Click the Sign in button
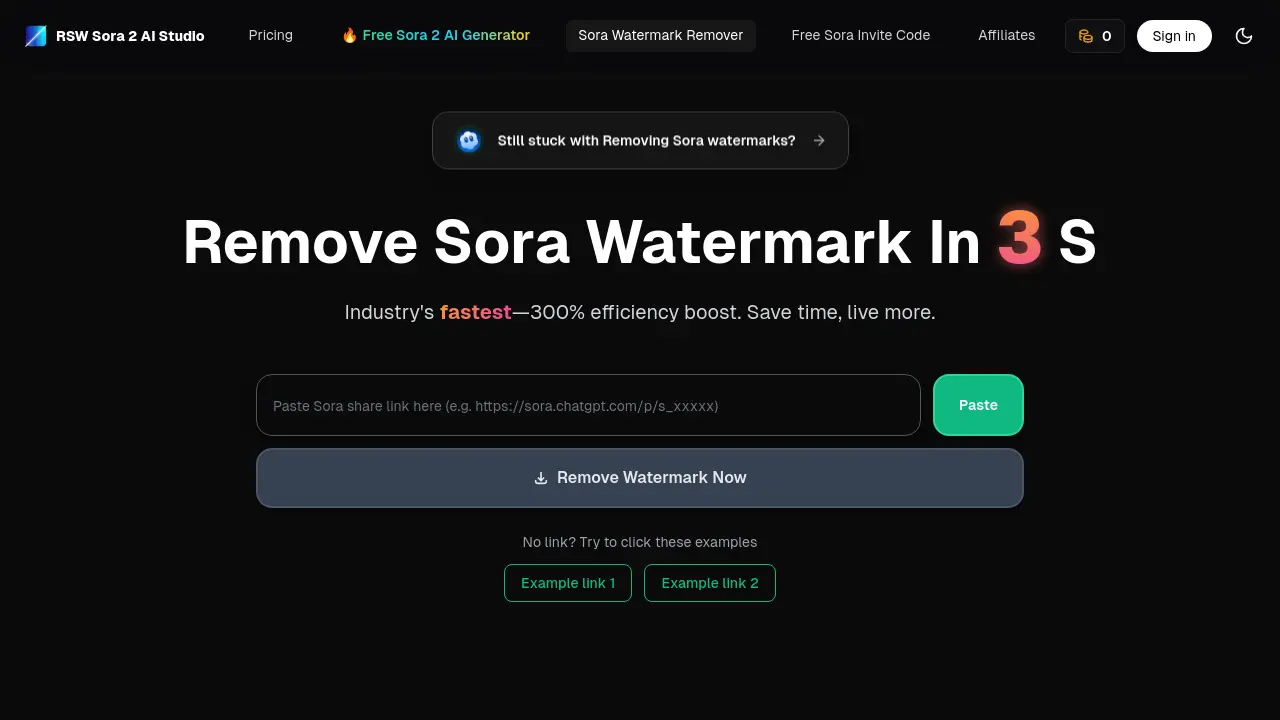This screenshot has width=1280, height=720. pyautogui.click(x=1174, y=36)
